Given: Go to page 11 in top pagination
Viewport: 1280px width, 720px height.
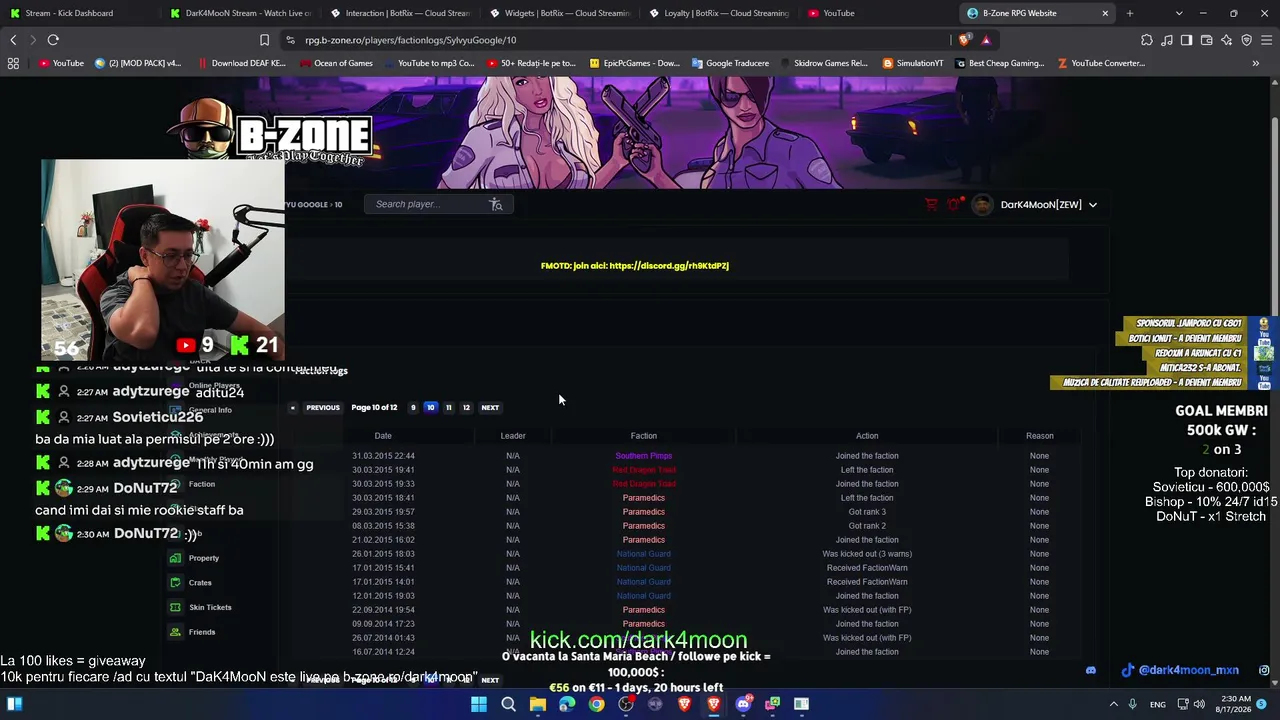Looking at the screenshot, I should tap(448, 408).
